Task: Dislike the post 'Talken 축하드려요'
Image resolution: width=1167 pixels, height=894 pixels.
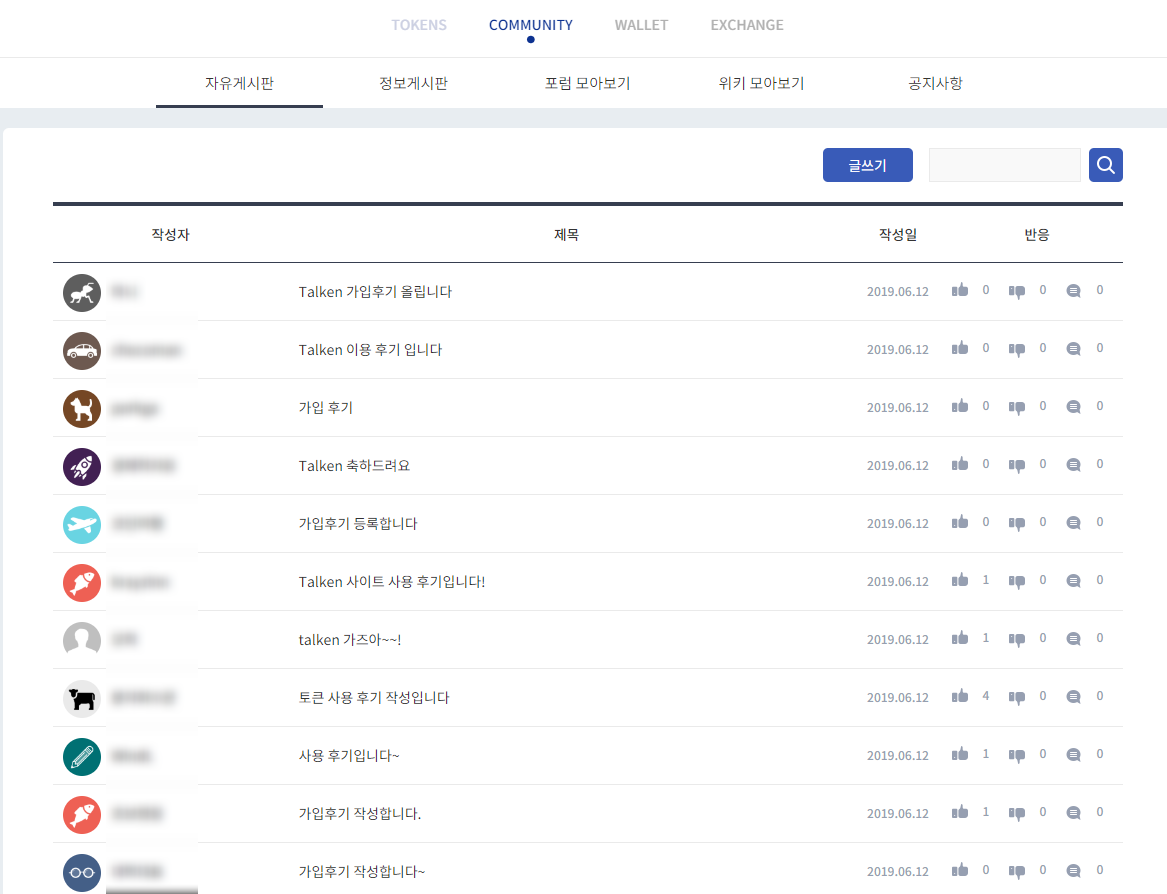Action: point(1017,466)
